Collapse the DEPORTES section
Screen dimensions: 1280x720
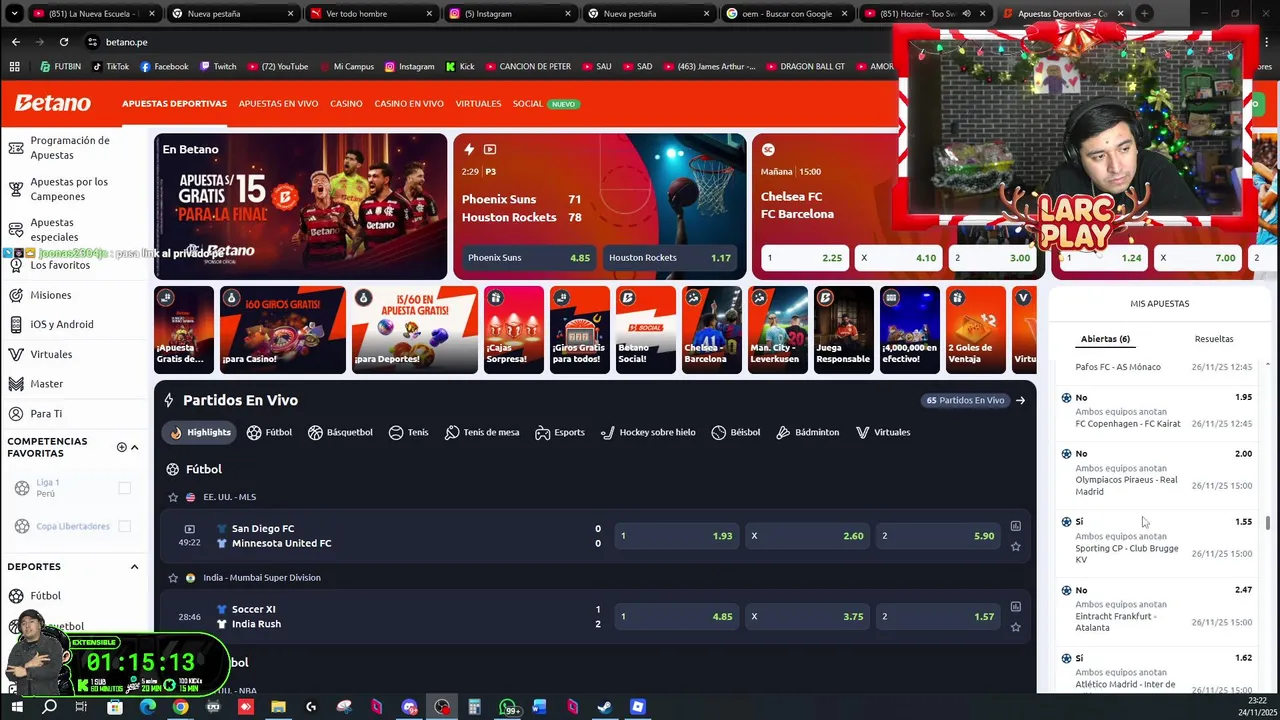[x=134, y=567]
